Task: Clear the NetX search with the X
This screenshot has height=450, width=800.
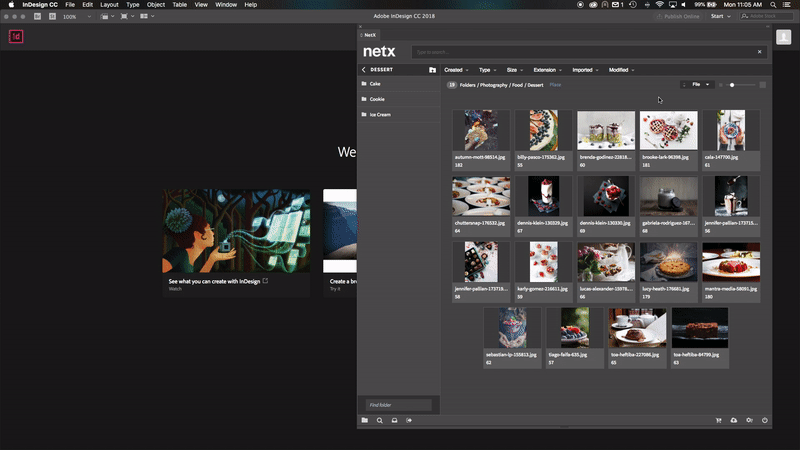Action: pyautogui.click(x=759, y=52)
